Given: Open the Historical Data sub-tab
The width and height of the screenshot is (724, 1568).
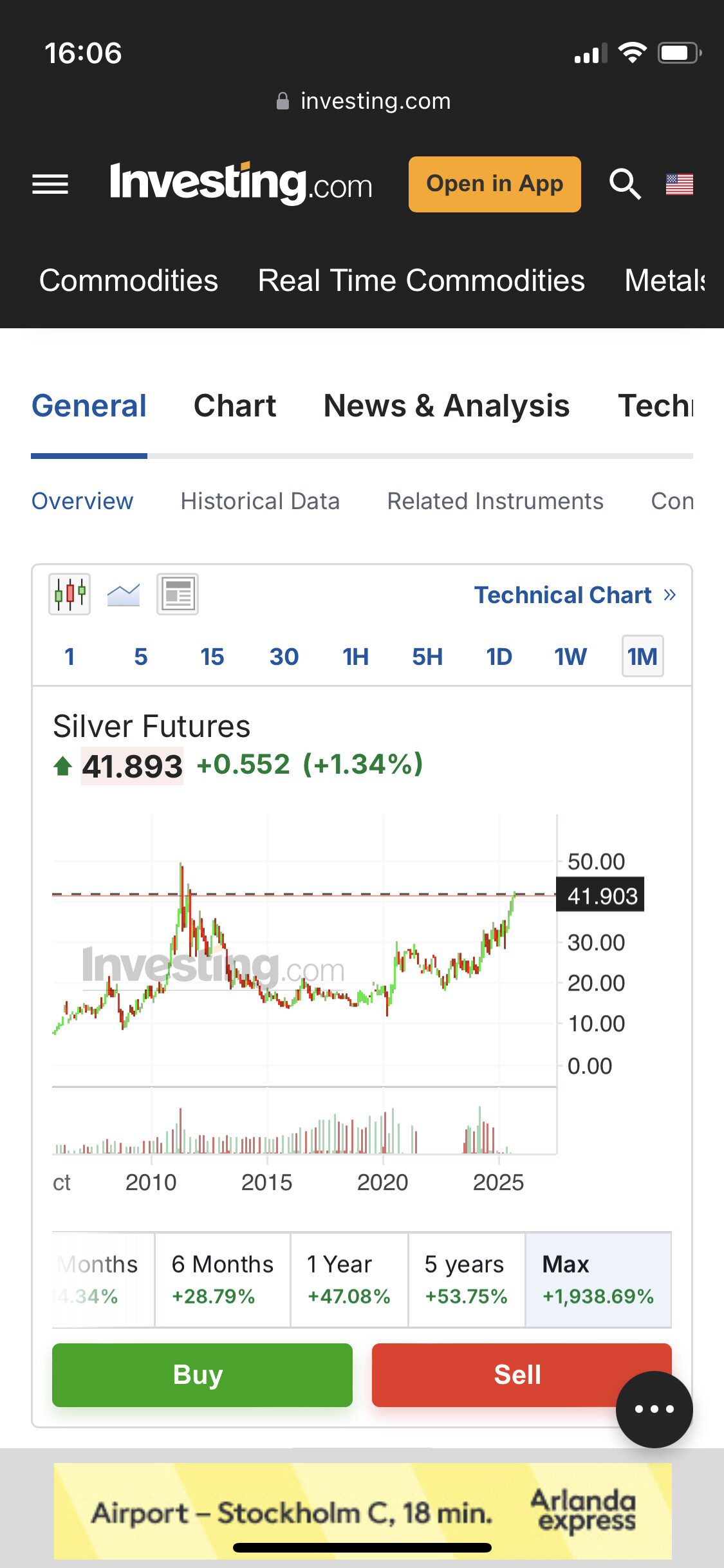Looking at the screenshot, I should [260, 501].
